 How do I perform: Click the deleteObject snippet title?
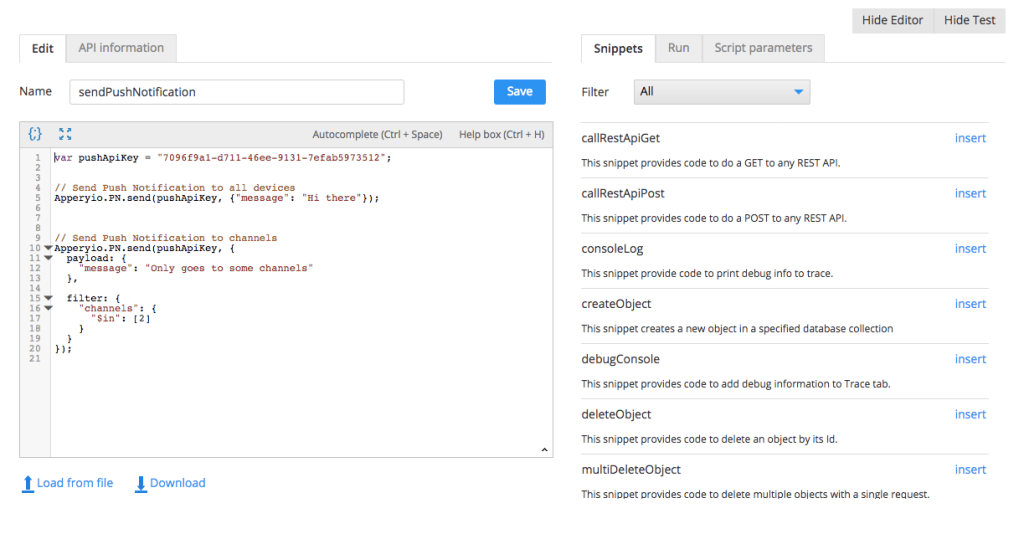(616, 415)
